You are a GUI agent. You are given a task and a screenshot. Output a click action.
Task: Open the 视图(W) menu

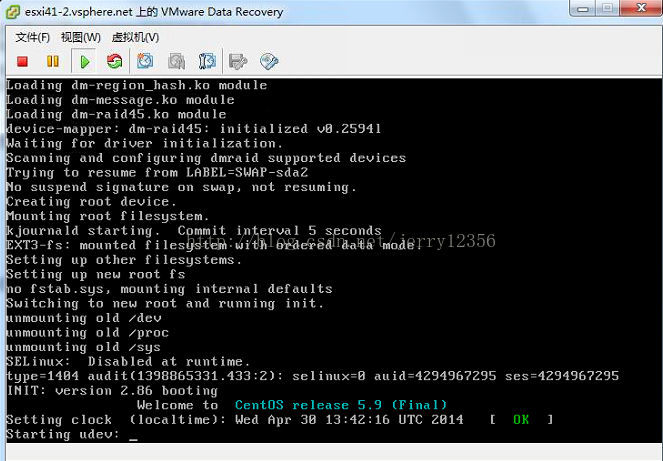tap(81, 38)
